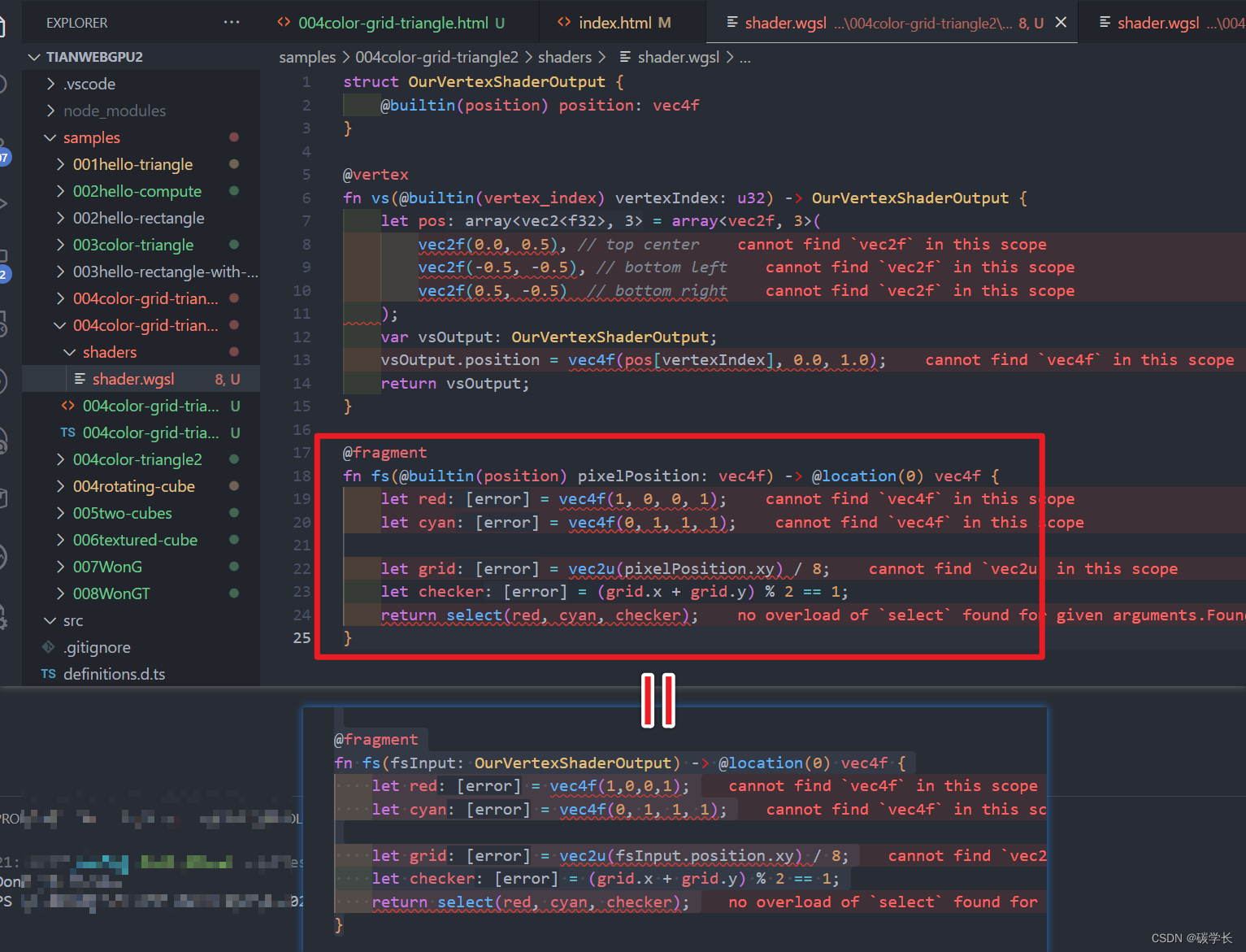The width and height of the screenshot is (1246, 952).
Task: Expand the node_modules folder
Action: 141,111
